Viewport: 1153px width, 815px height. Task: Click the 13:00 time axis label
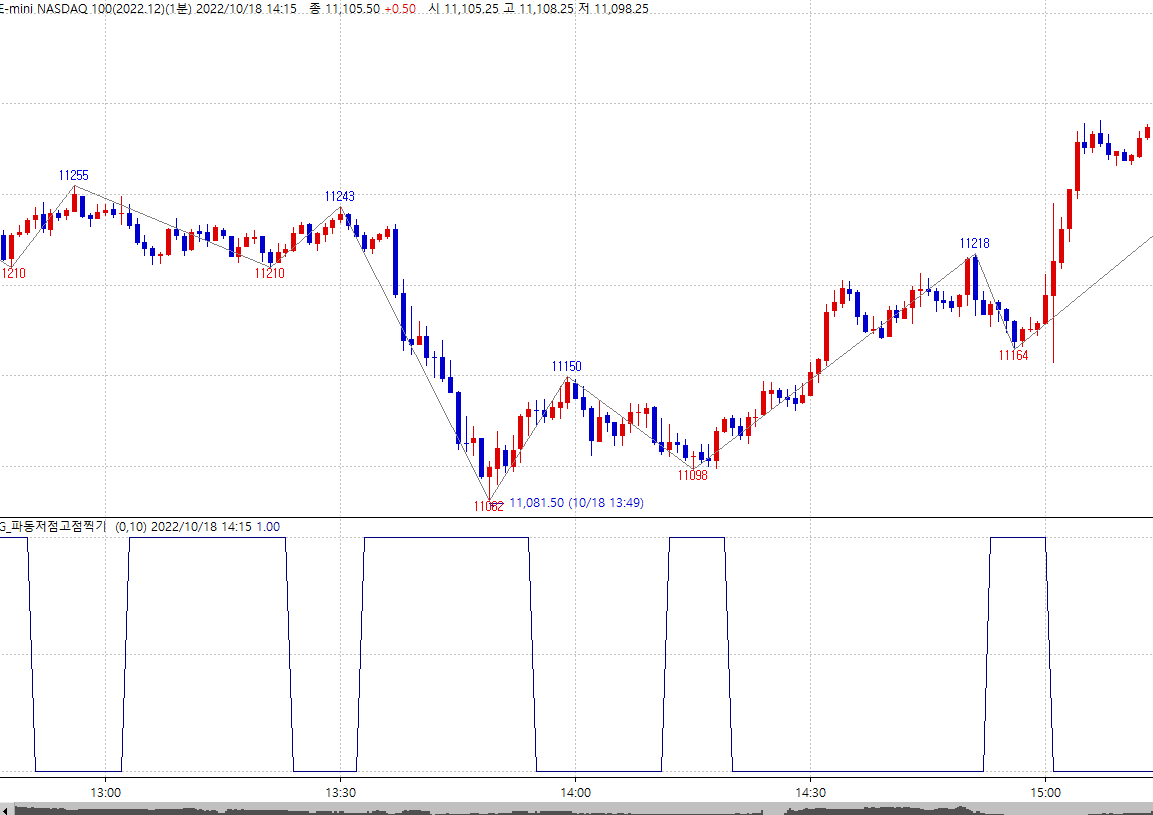(106, 791)
